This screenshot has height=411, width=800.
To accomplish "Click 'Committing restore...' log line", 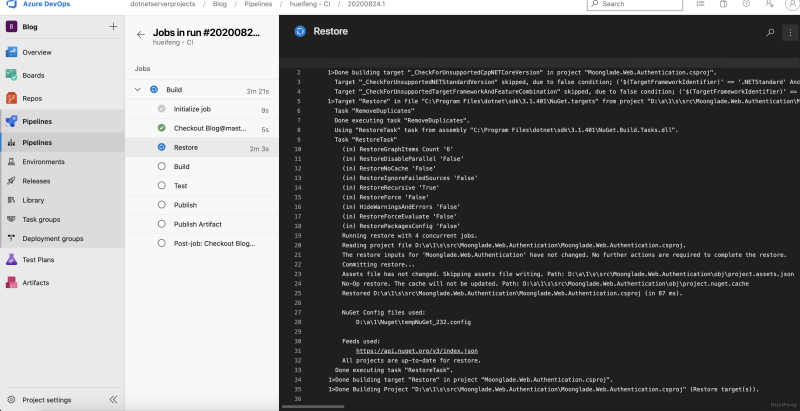I will pyautogui.click(x=378, y=265).
